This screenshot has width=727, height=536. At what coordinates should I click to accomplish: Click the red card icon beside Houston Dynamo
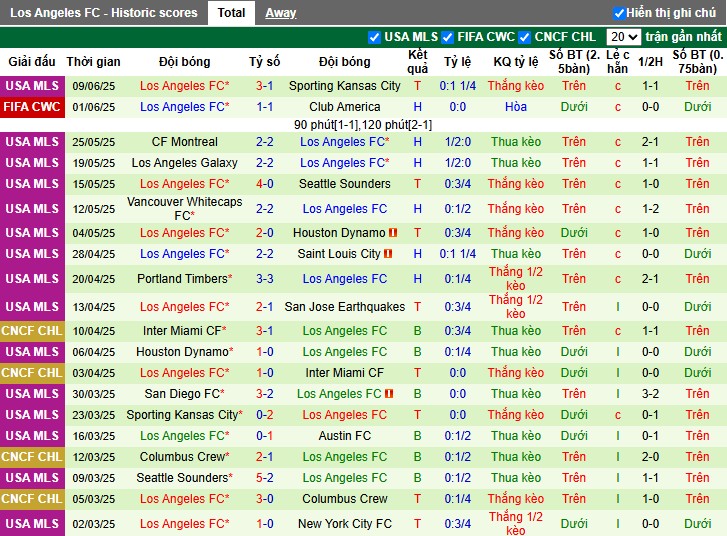coord(393,233)
